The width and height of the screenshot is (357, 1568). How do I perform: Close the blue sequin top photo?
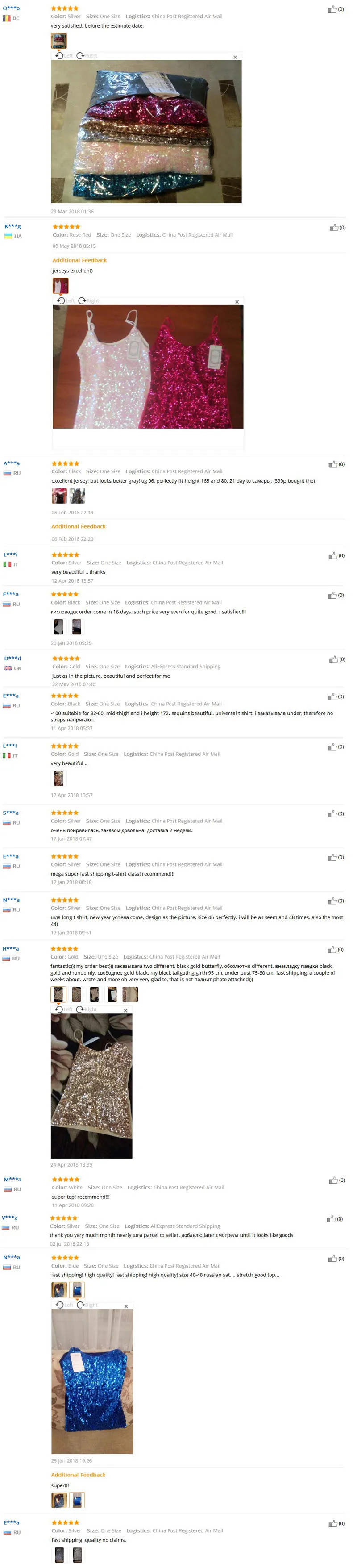126,1306
